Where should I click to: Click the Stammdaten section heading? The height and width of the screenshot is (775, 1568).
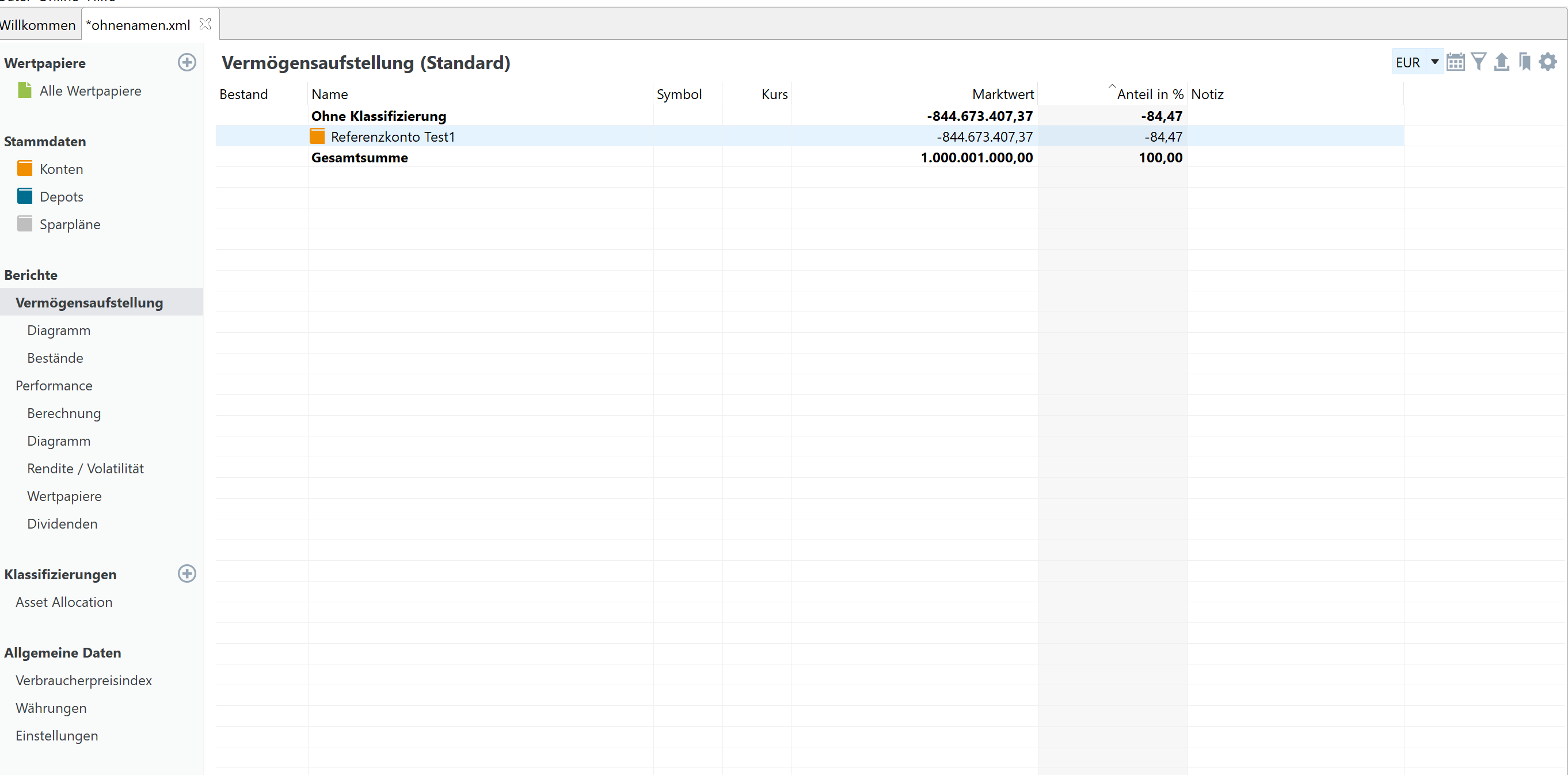[45, 141]
